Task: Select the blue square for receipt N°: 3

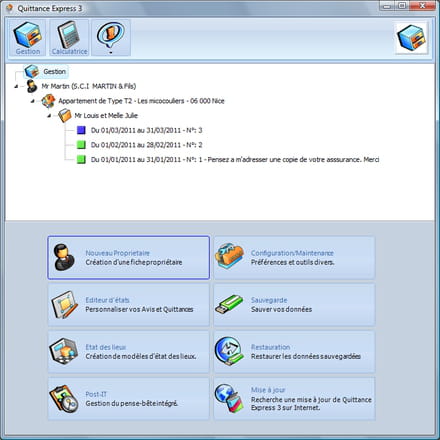Action: point(81,130)
